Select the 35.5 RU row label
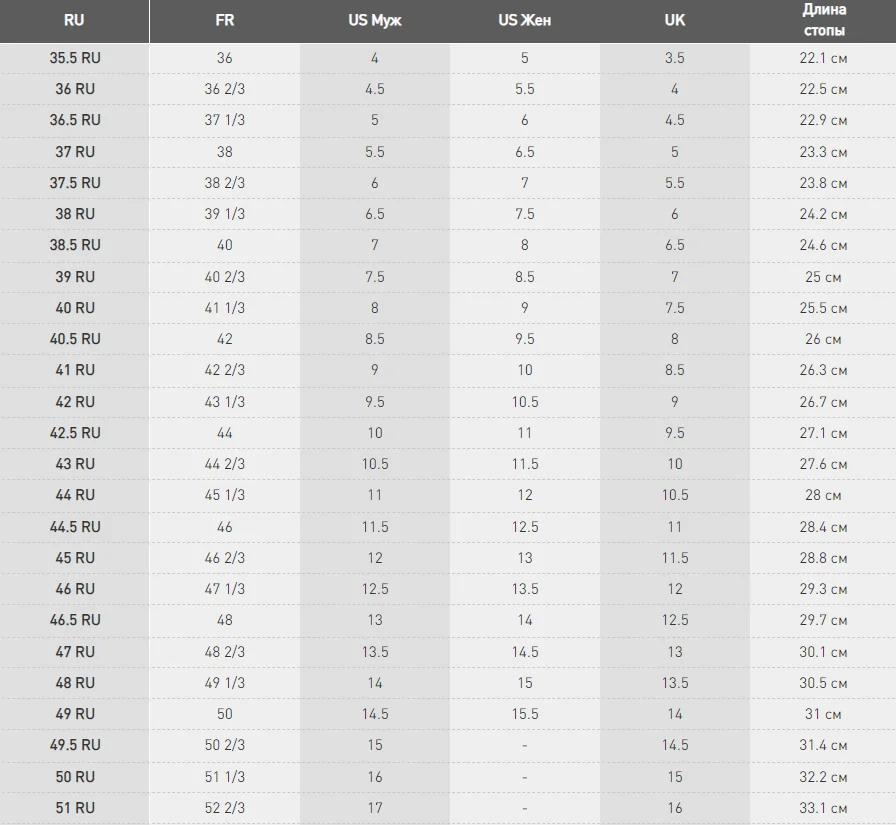Image resolution: width=896 pixels, height=825 pixels. click(x=75, y=58)
